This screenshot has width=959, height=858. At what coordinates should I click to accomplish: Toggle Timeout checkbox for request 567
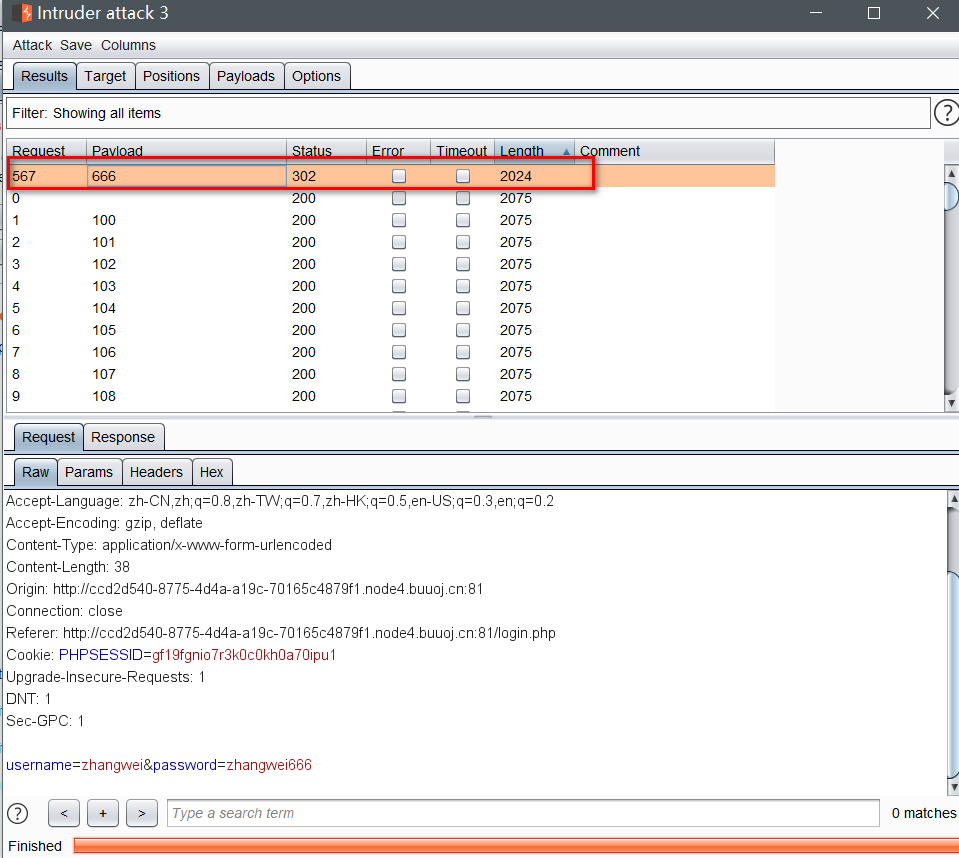coord(463,176)
